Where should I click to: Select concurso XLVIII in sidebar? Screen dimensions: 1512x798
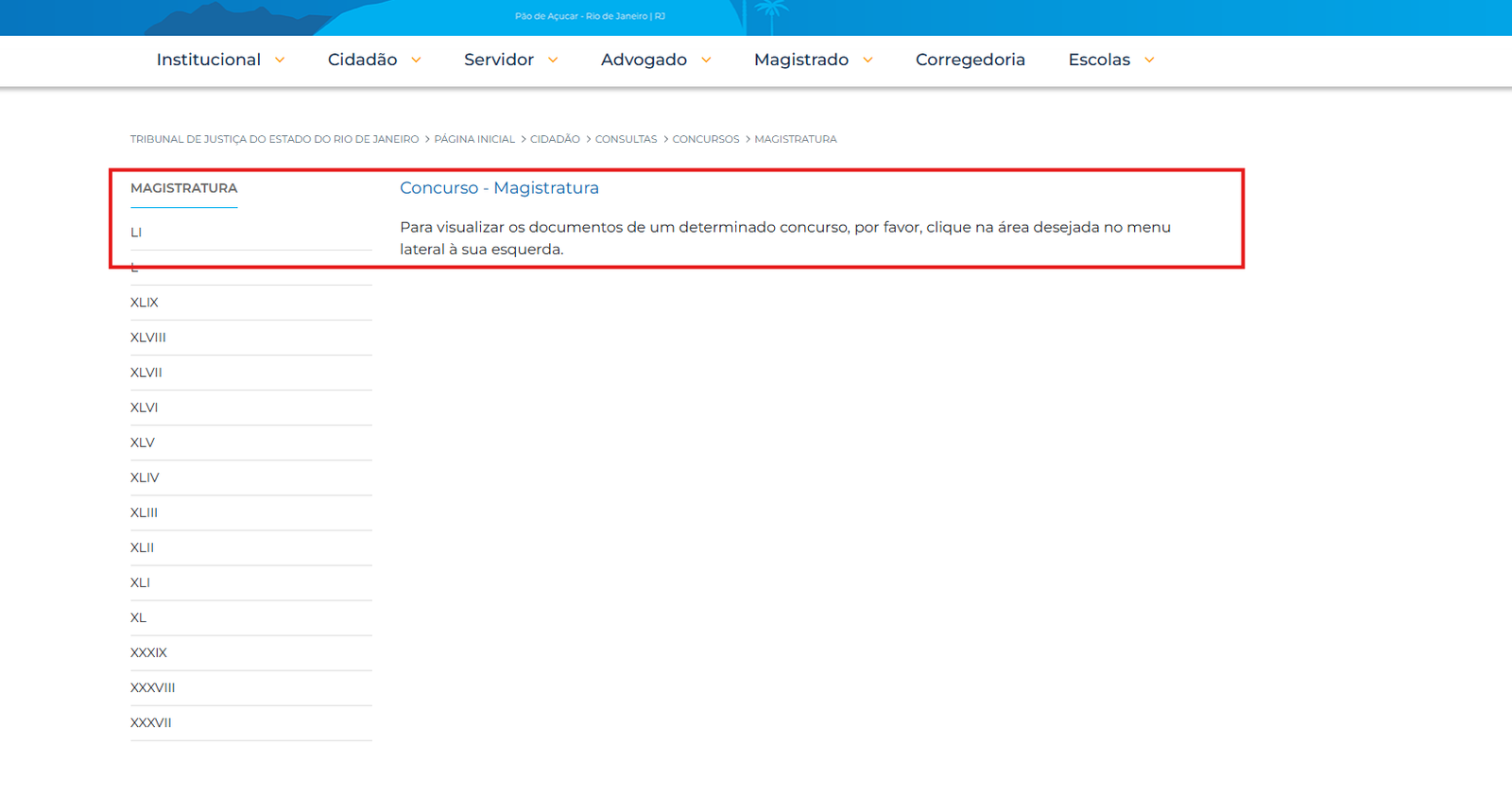tap(148, 338)
